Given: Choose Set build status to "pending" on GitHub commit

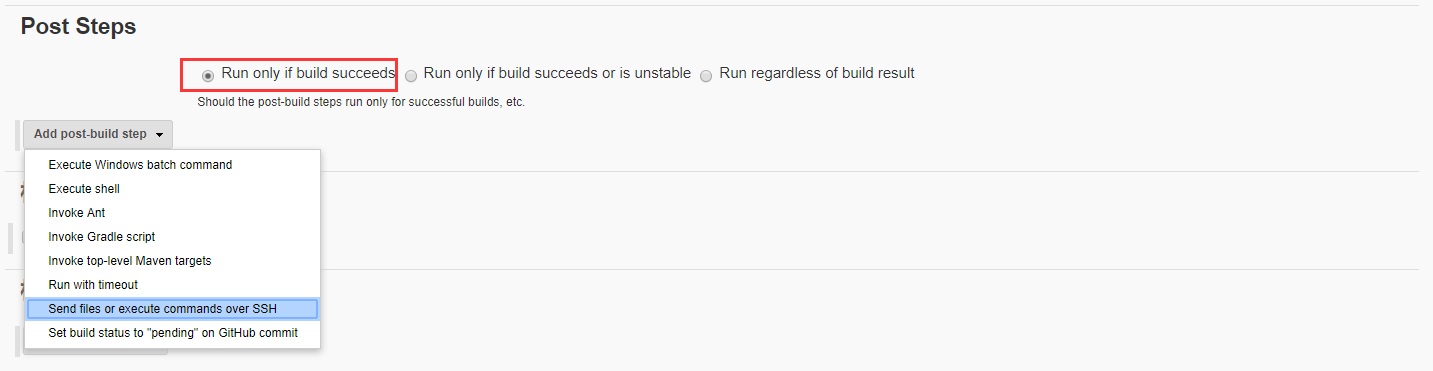Looking at the screenshot, I should (172, 333).
